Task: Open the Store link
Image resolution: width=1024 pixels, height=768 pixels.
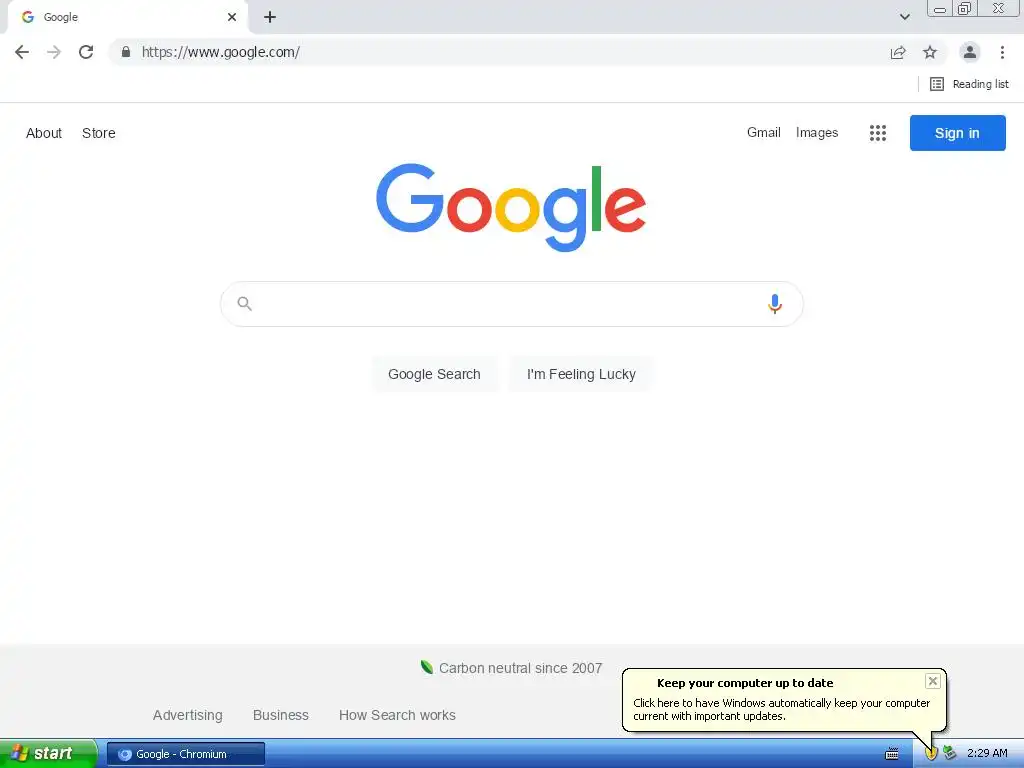Action: click(x=99, y=133)
